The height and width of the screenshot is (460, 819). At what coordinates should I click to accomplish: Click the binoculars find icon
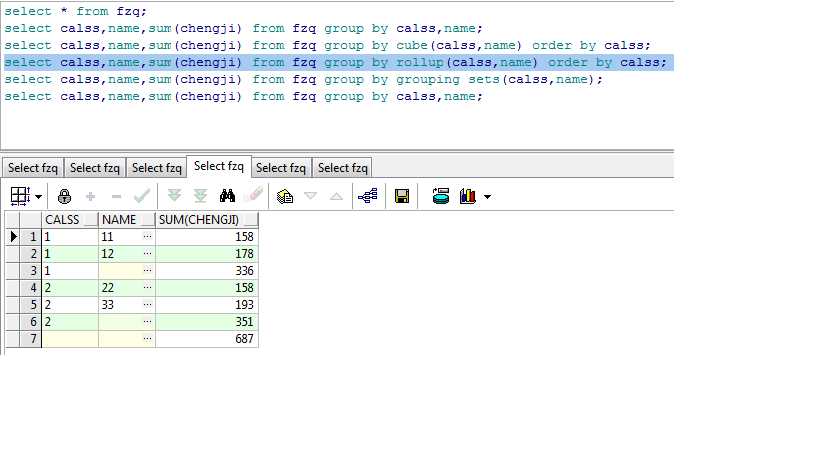pyautogui.click(x=227, y=196)
